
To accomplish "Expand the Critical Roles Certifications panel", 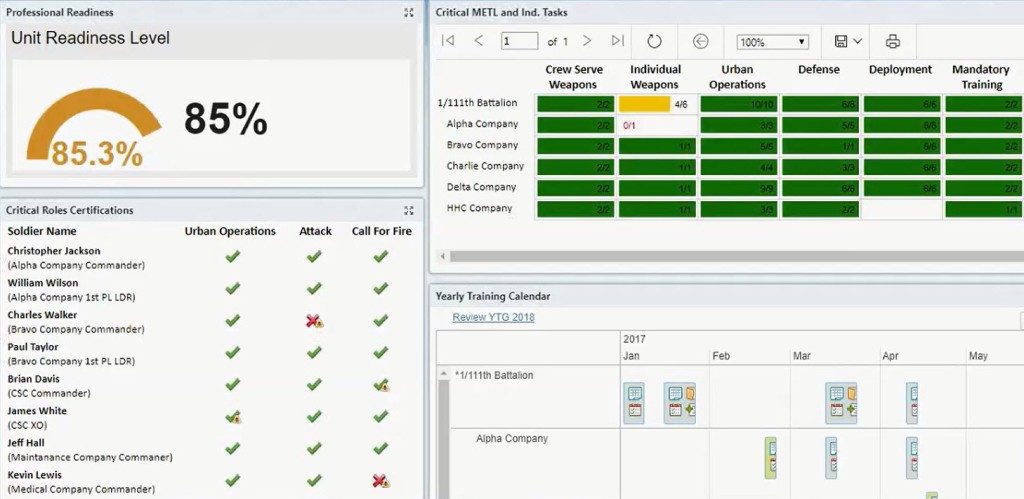I will point(408,210).
